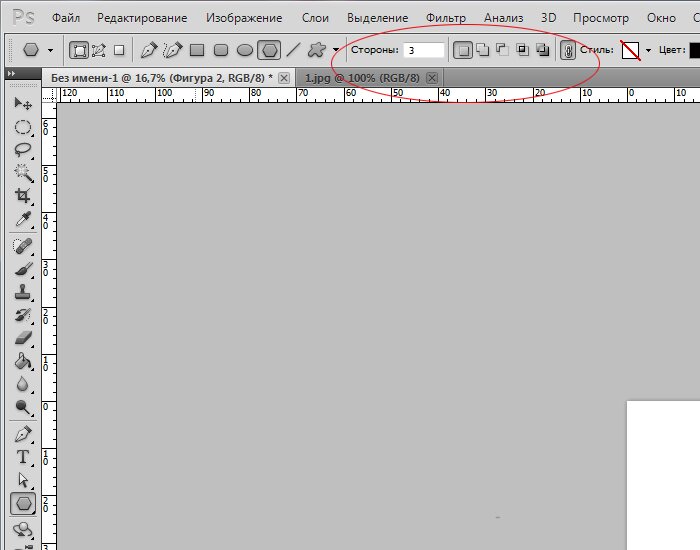Viewport: 700px width, 550px height.
Task: Expand the tool preset picker arrow
Action: coord(50,50)
